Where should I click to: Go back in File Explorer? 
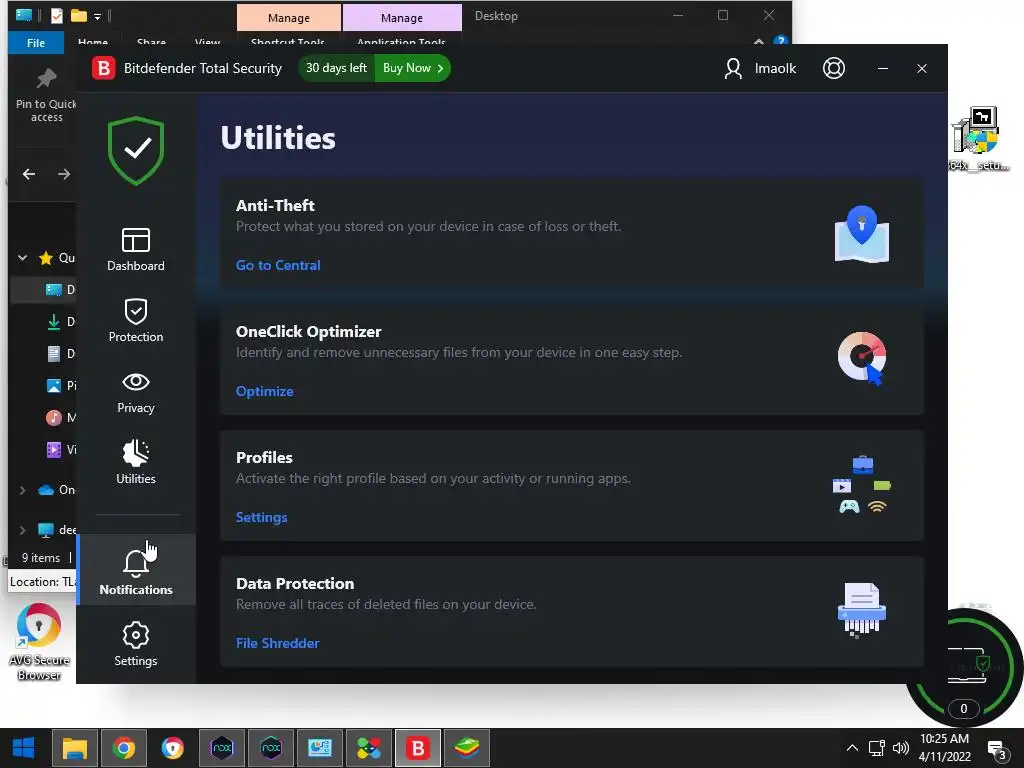pos(29,174)
